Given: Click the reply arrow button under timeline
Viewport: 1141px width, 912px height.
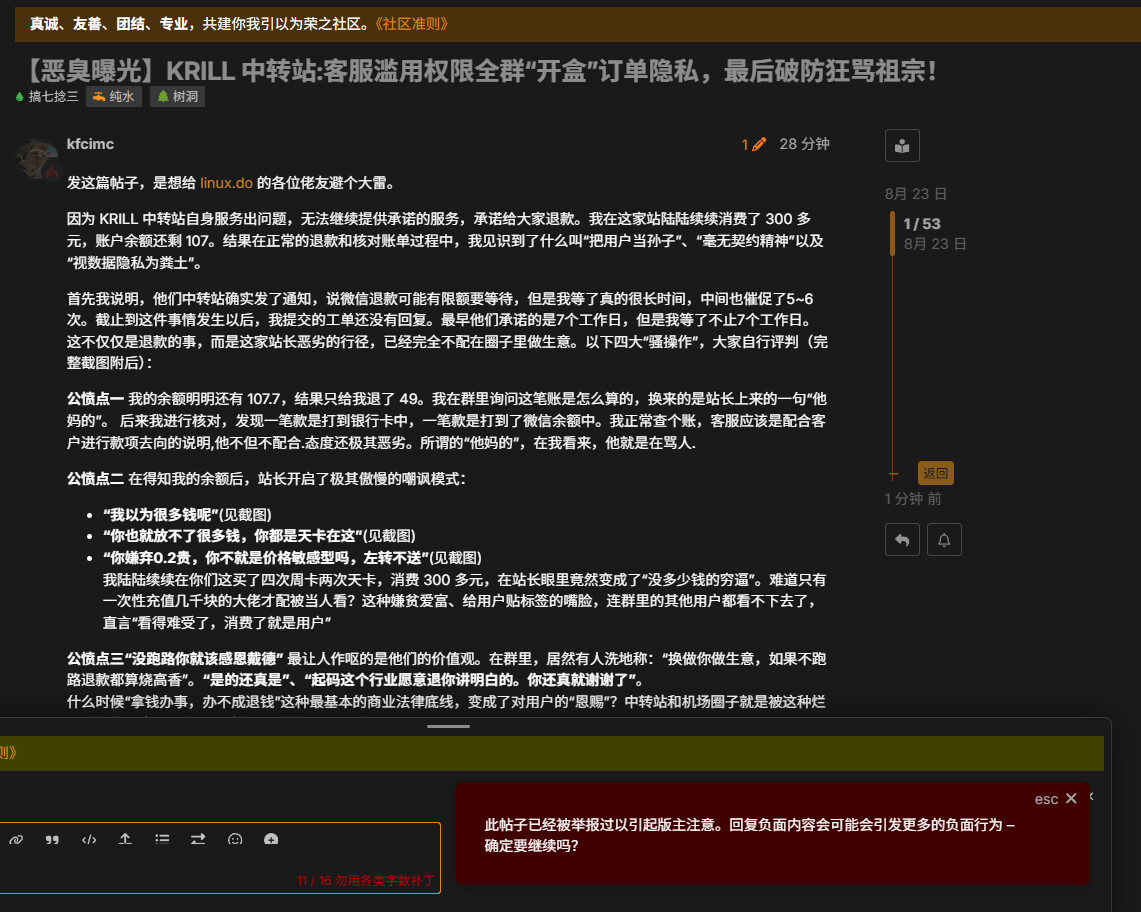Looking at the screenshot, I should pyautogui.click(x=902, y=540).
